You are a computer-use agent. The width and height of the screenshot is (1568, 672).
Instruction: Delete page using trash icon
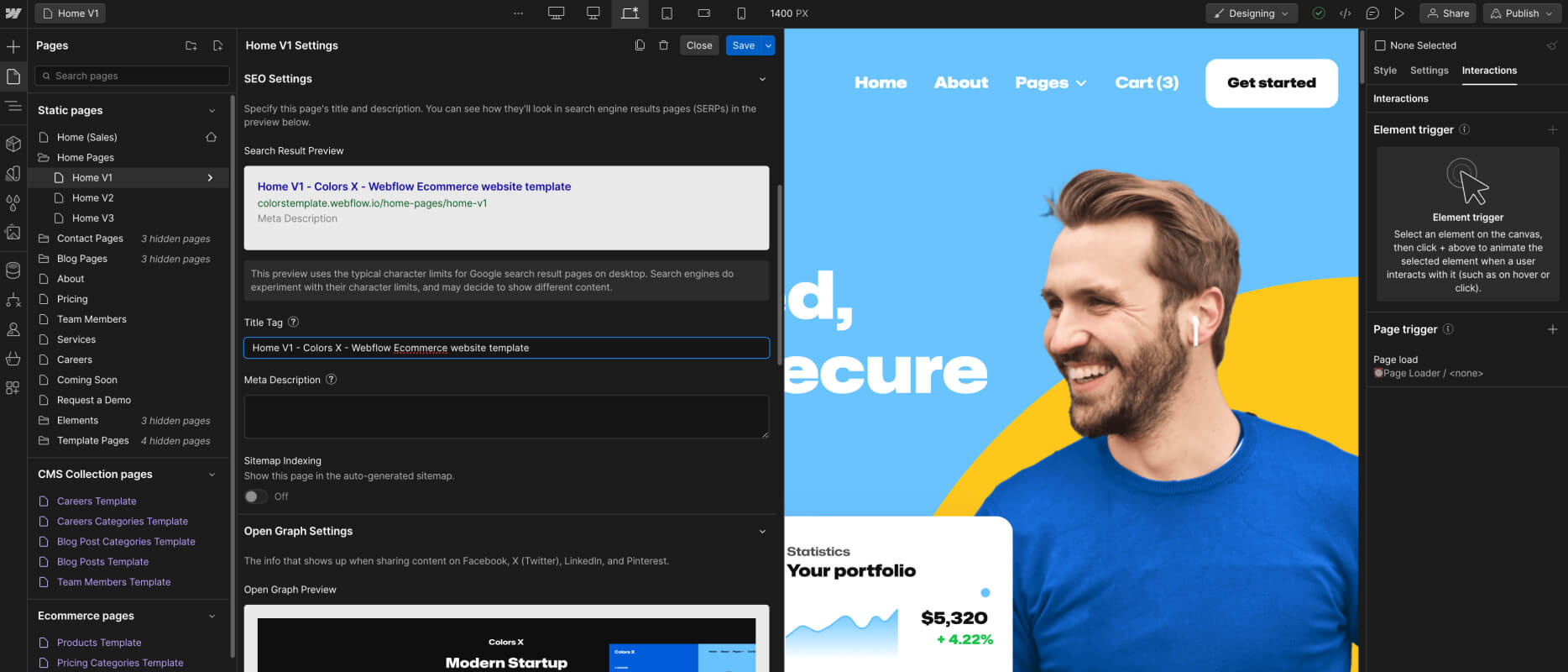pos(663,45)
